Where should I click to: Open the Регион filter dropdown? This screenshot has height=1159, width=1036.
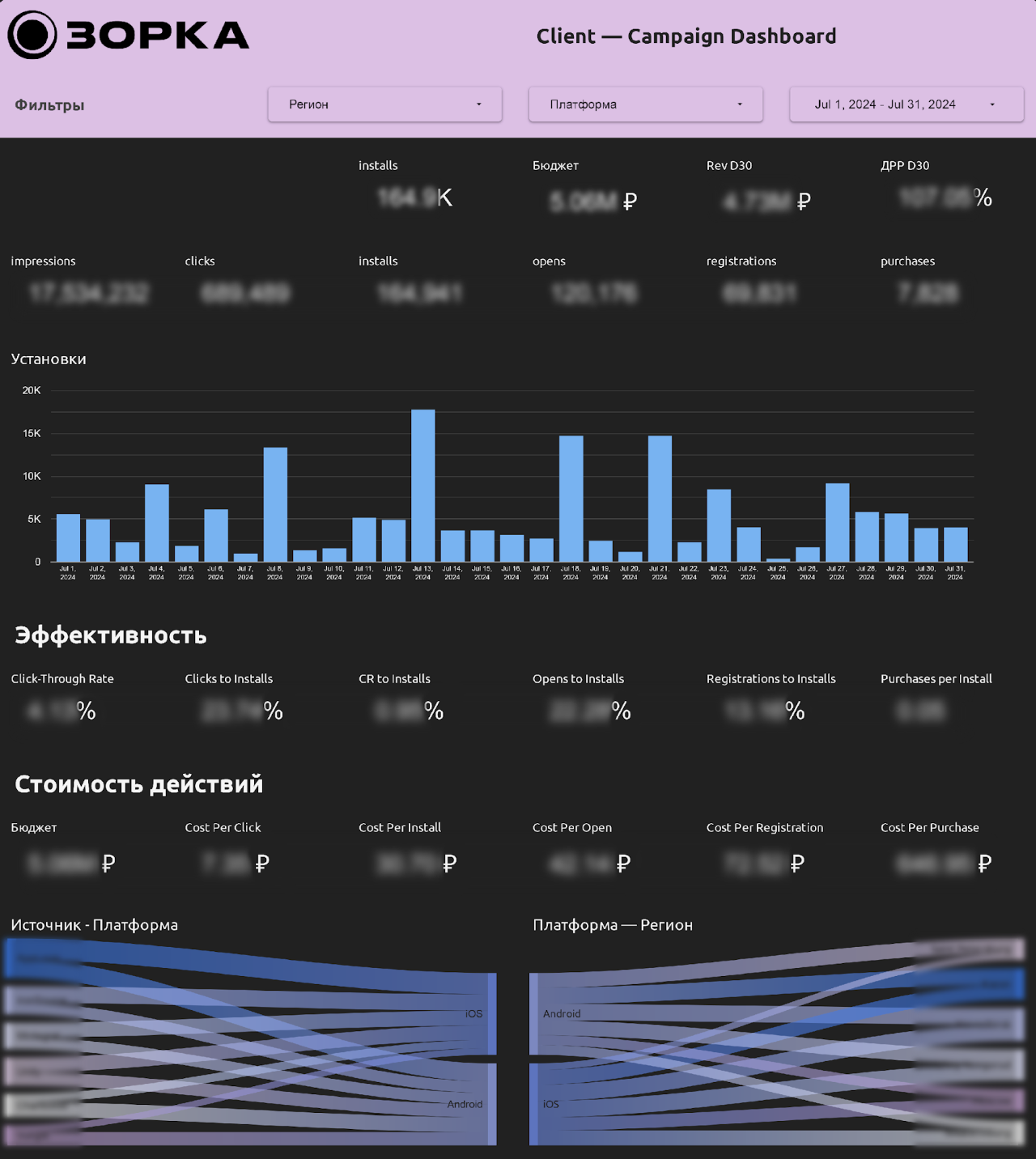384,104
